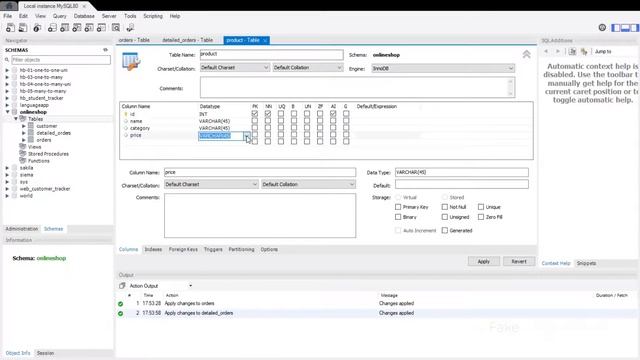Click the open SQL script toolbar icon

23,28
